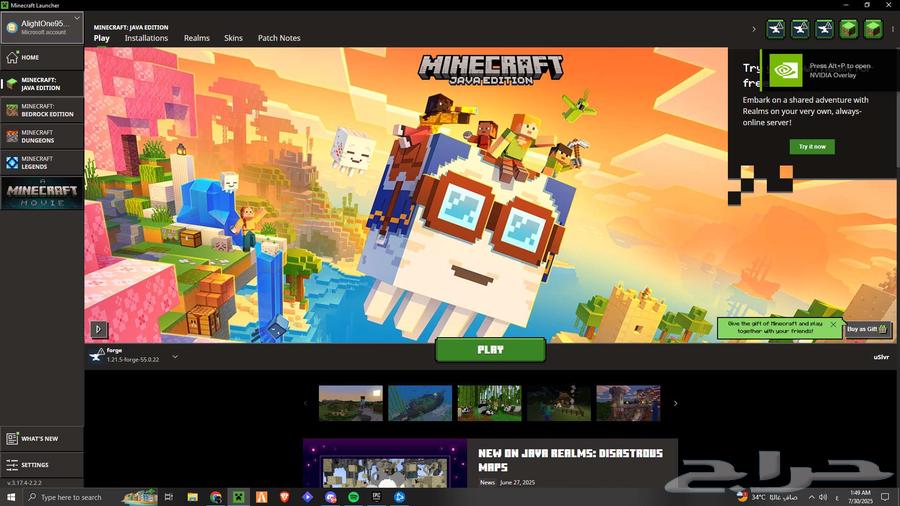Image resolution: width=900 pixels, height=506 pixels.
Task: Select Minecraft: Bedrock Edition in sidebar
Action: [42, 110]
